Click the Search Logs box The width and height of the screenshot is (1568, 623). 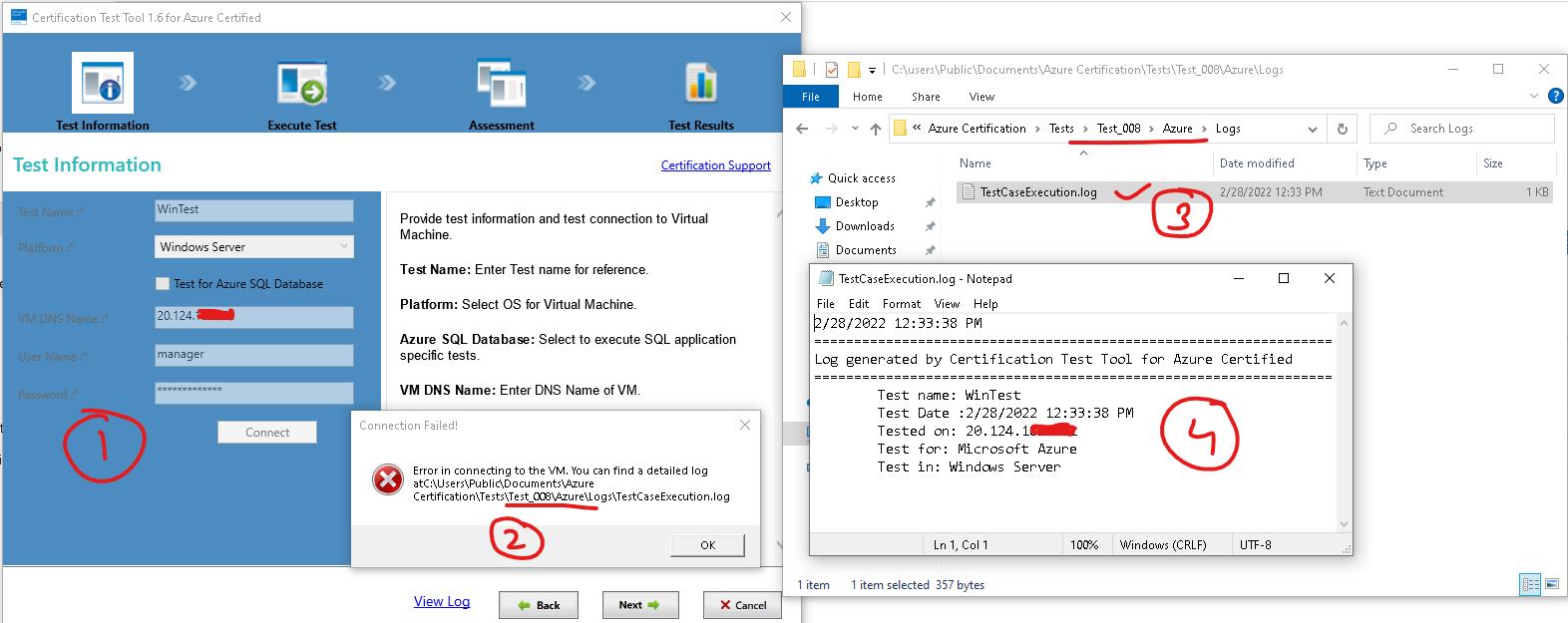[x=1462, y=129]
